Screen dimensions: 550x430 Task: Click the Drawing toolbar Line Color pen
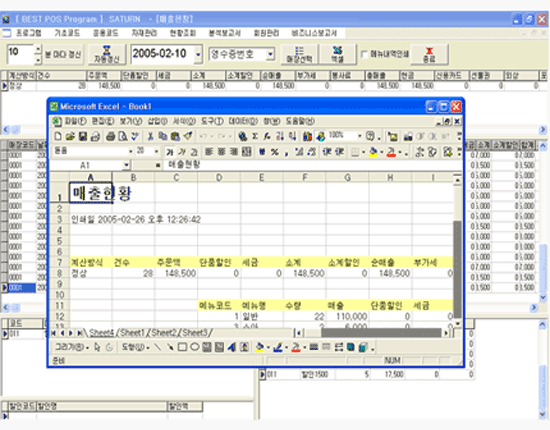click(x=277, y=348)
